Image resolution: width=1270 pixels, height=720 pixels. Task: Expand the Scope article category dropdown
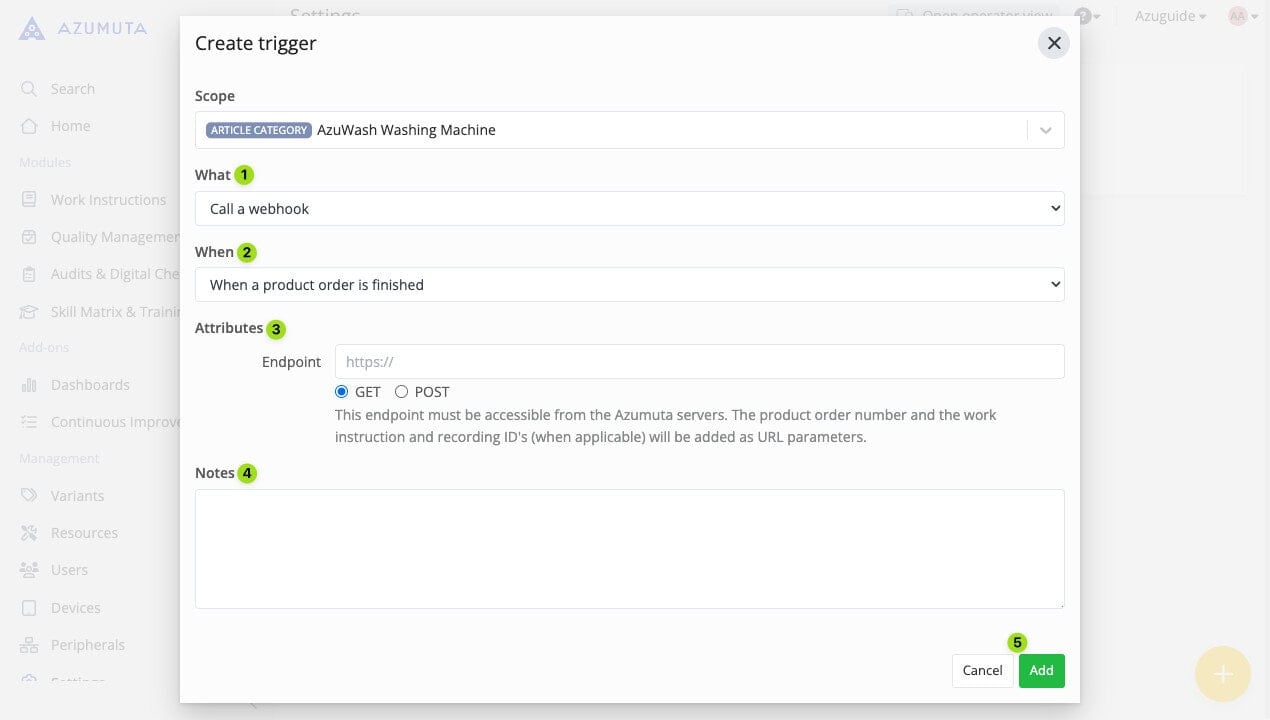coord(1045,130)
